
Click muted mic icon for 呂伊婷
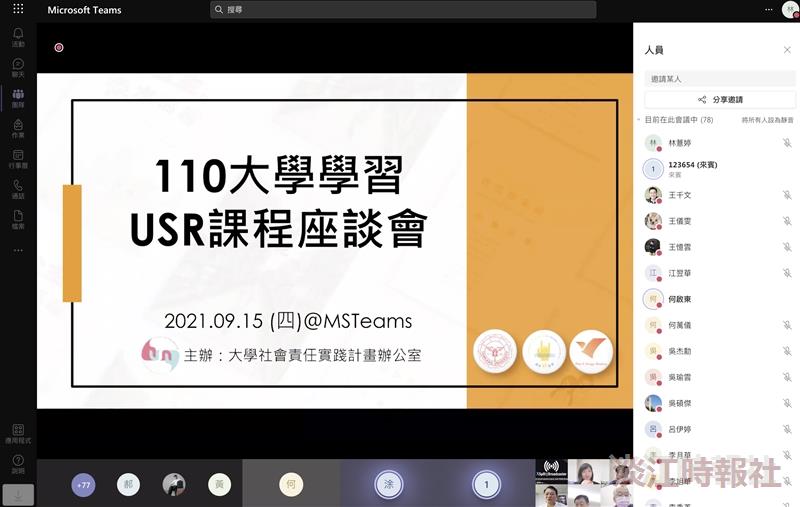coord(787,429)
